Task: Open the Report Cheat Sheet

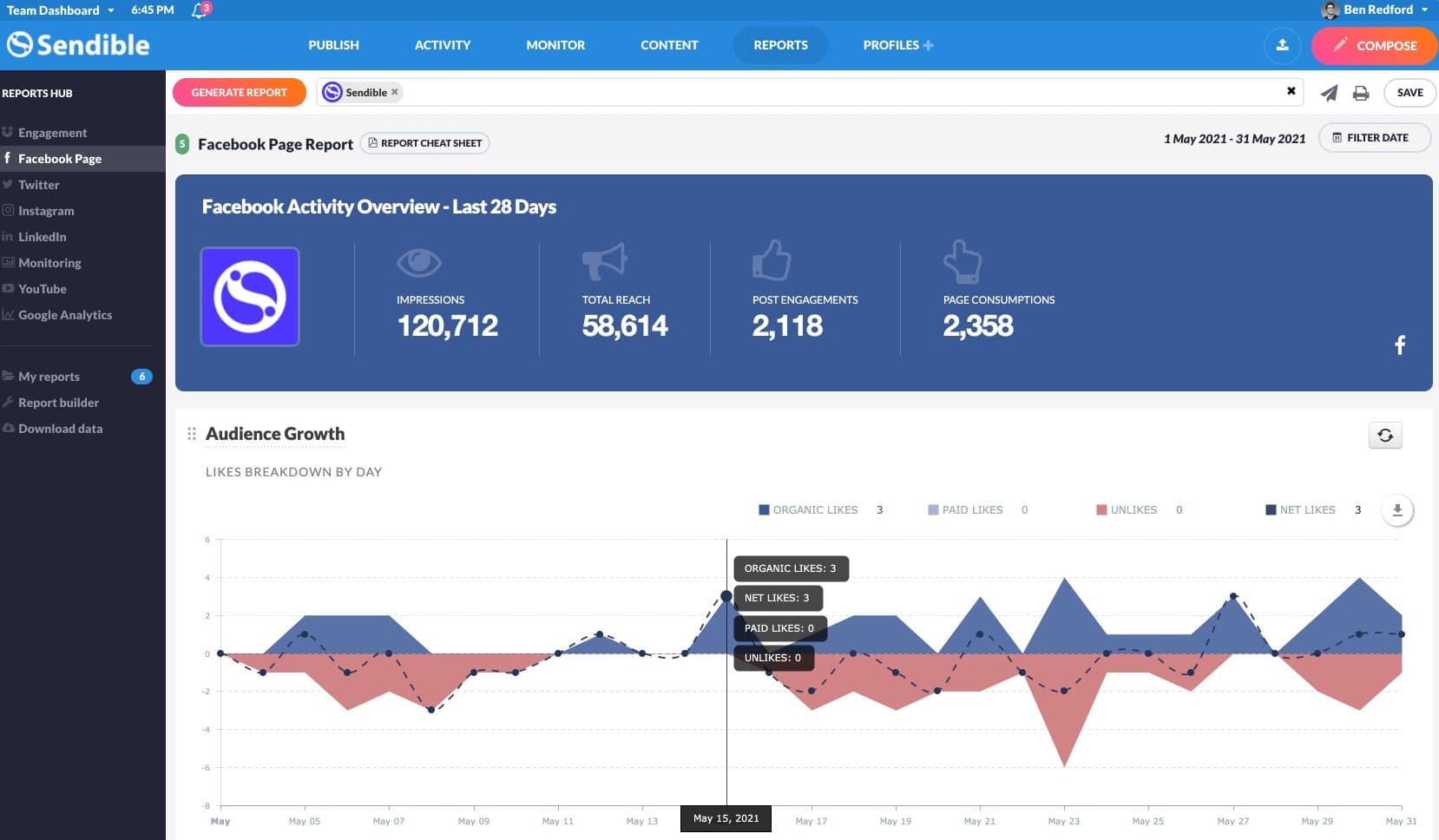Action: (424, 143)
